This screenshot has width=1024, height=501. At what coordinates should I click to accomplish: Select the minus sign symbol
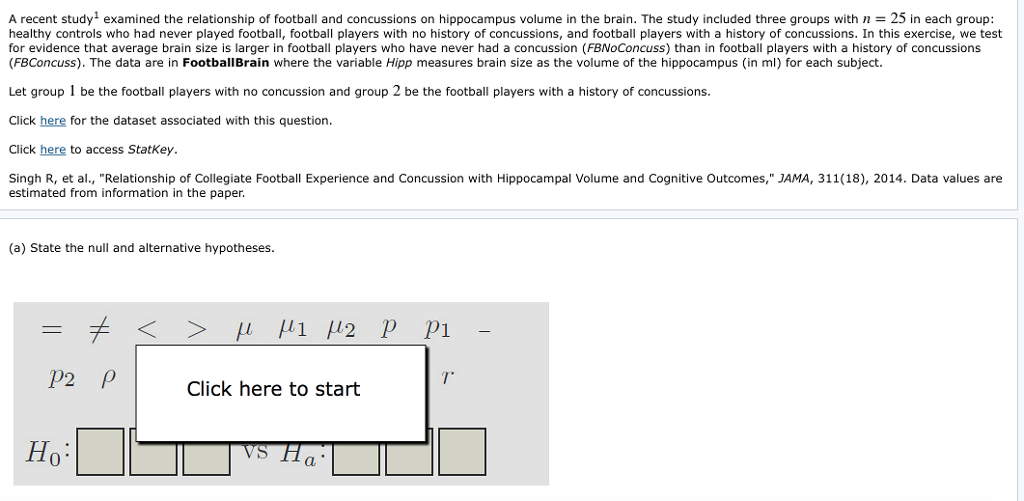click(x=486, y=330)
